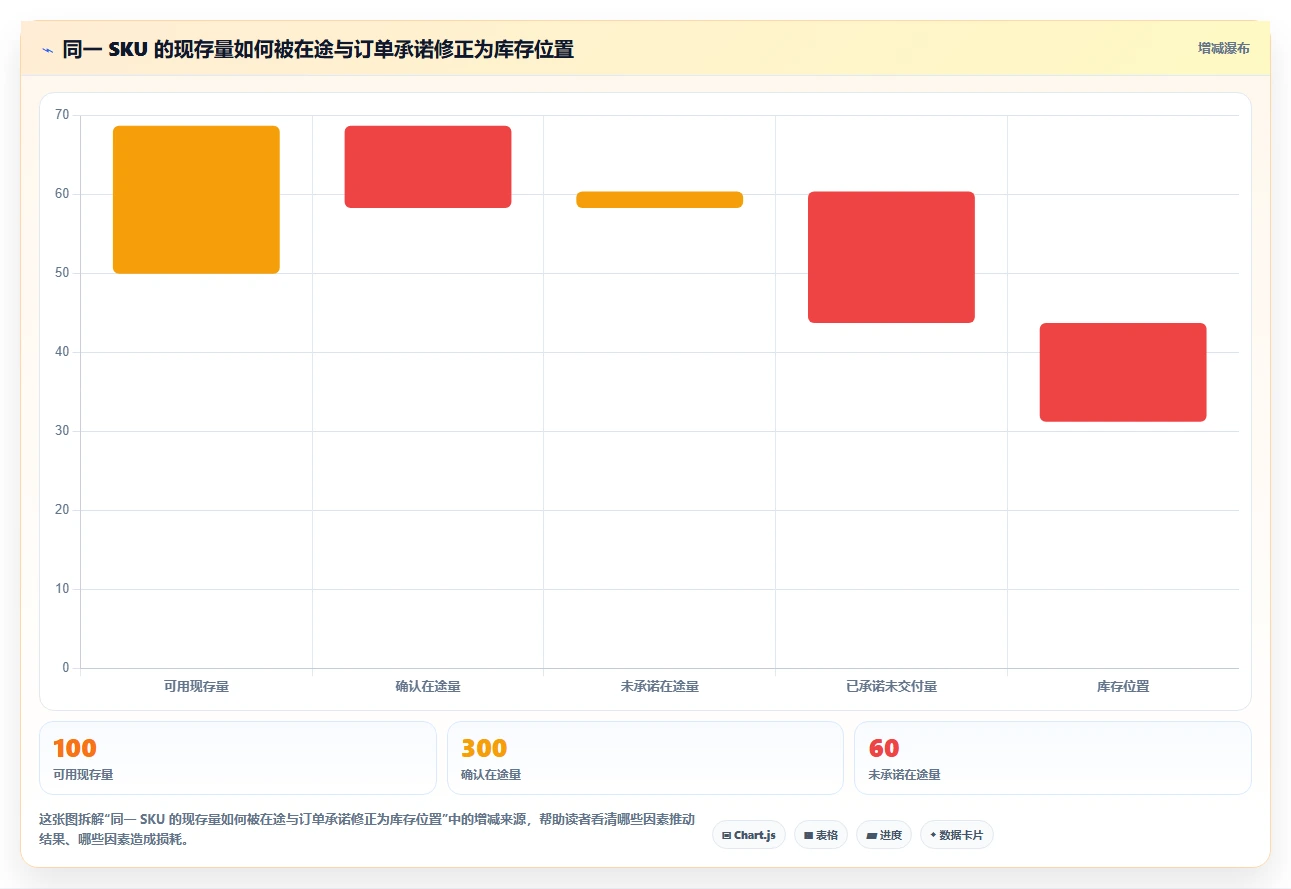The width and height of the screenshot is (1291, 889).
Task: Click the x-axis label 确认在途量
Action: click(x=428, y=687)
